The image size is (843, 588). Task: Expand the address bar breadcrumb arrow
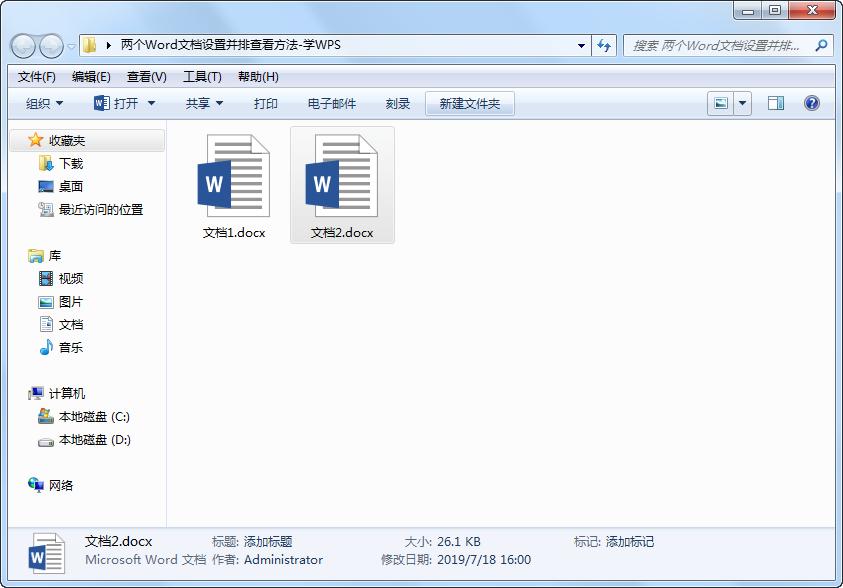pos(109,45)
